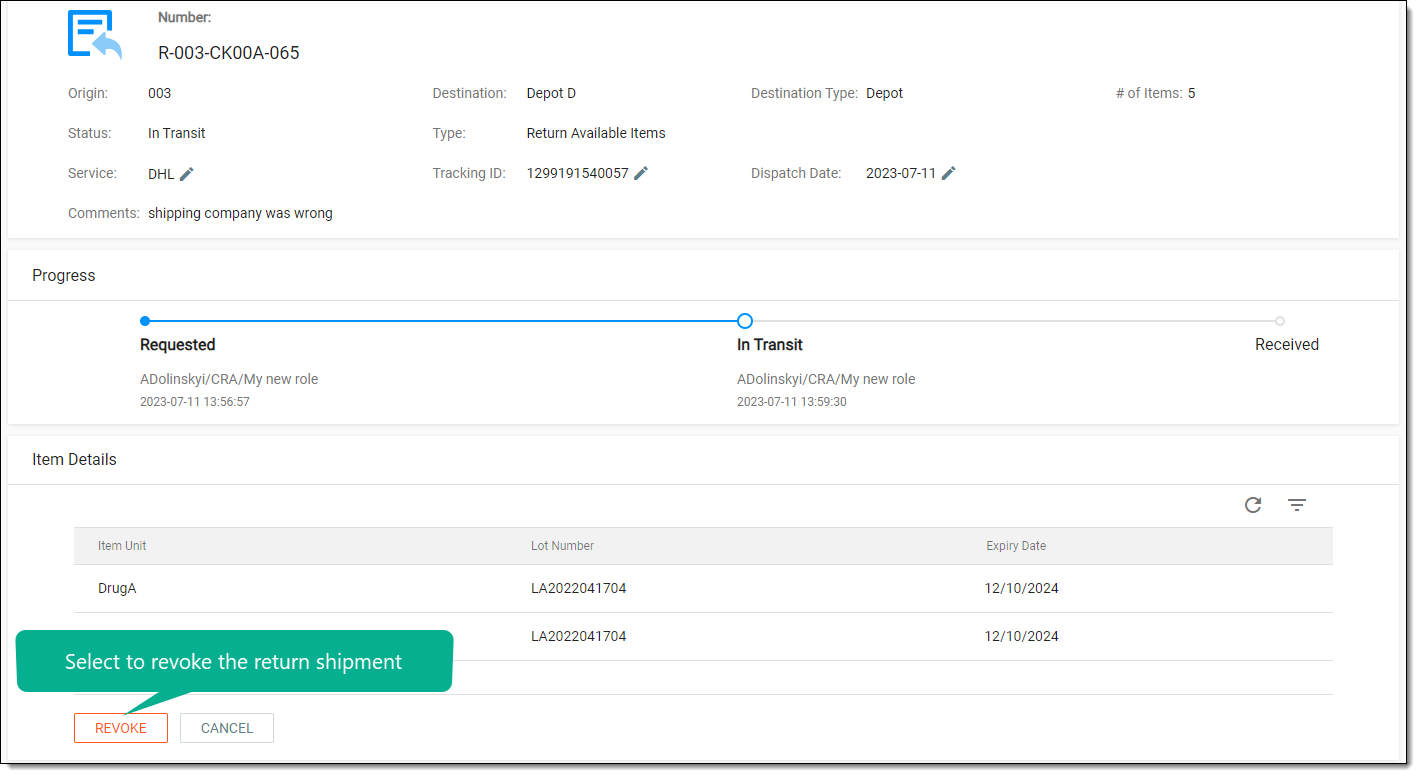Edit the Tracking ID with pencil icon
This screenshot has height=776, width=1419.
[x=641, y=173]
